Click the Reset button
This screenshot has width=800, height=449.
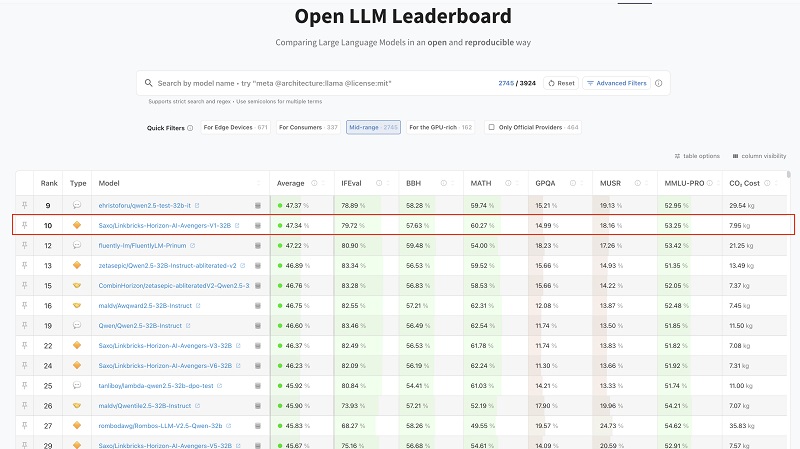point(561,83)
